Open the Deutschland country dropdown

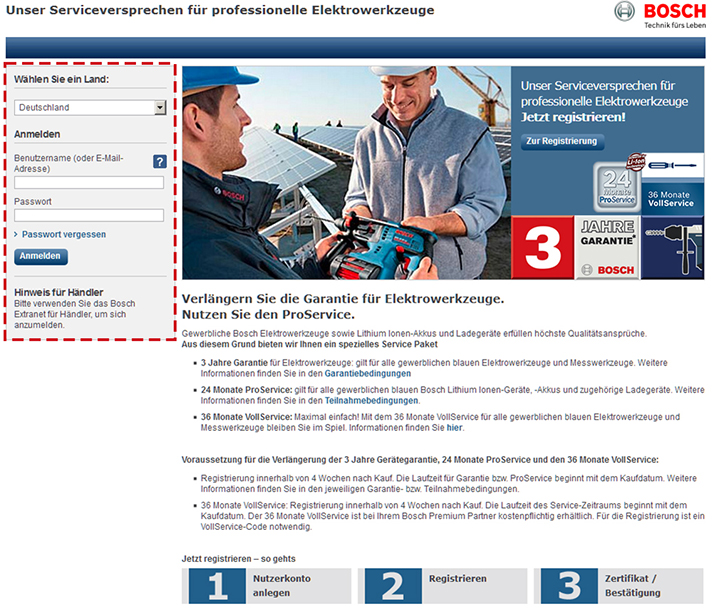tap(90, 108)
